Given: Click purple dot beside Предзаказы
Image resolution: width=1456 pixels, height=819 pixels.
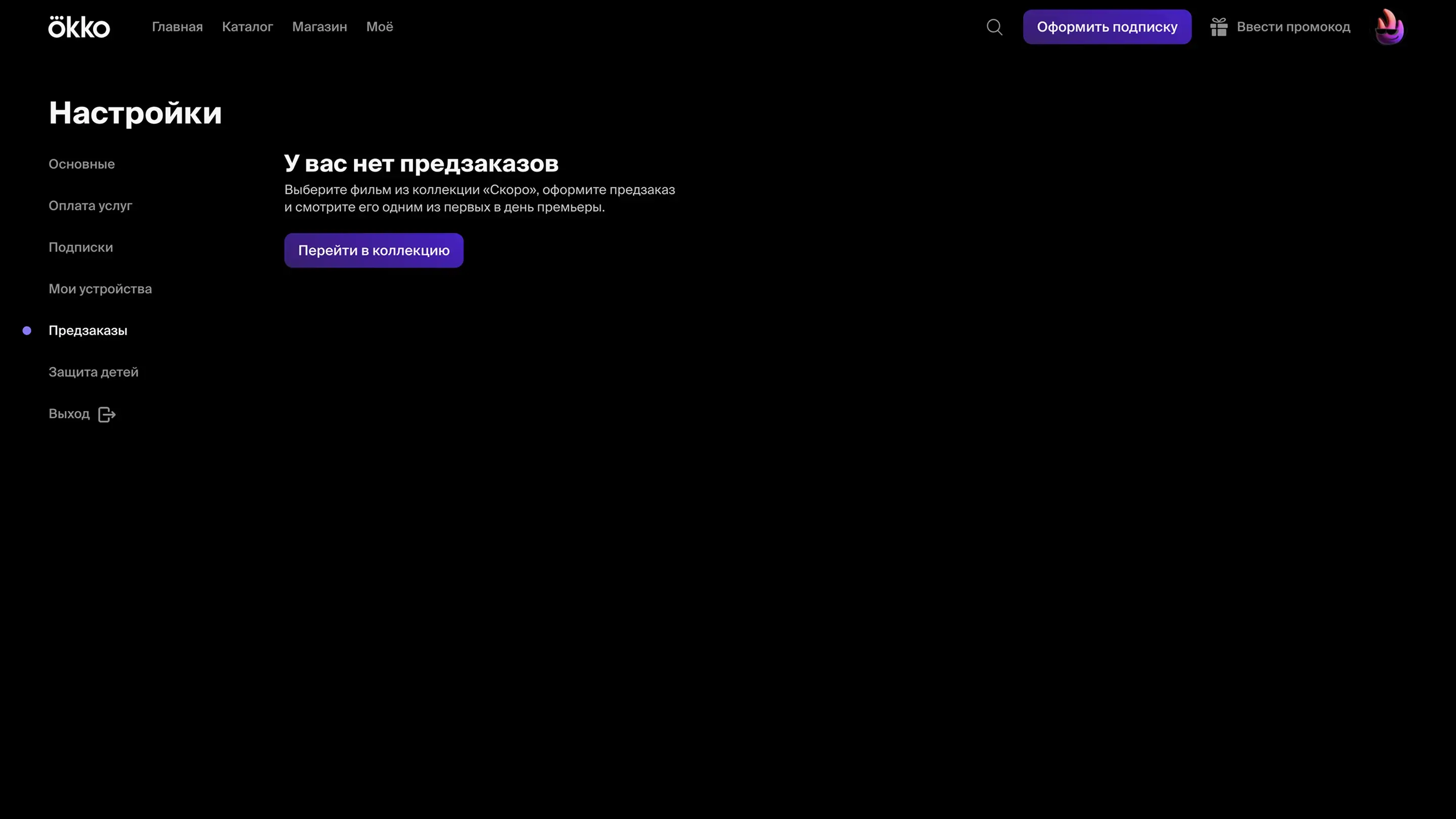Looking at the screenshot, I should point(27,331).
